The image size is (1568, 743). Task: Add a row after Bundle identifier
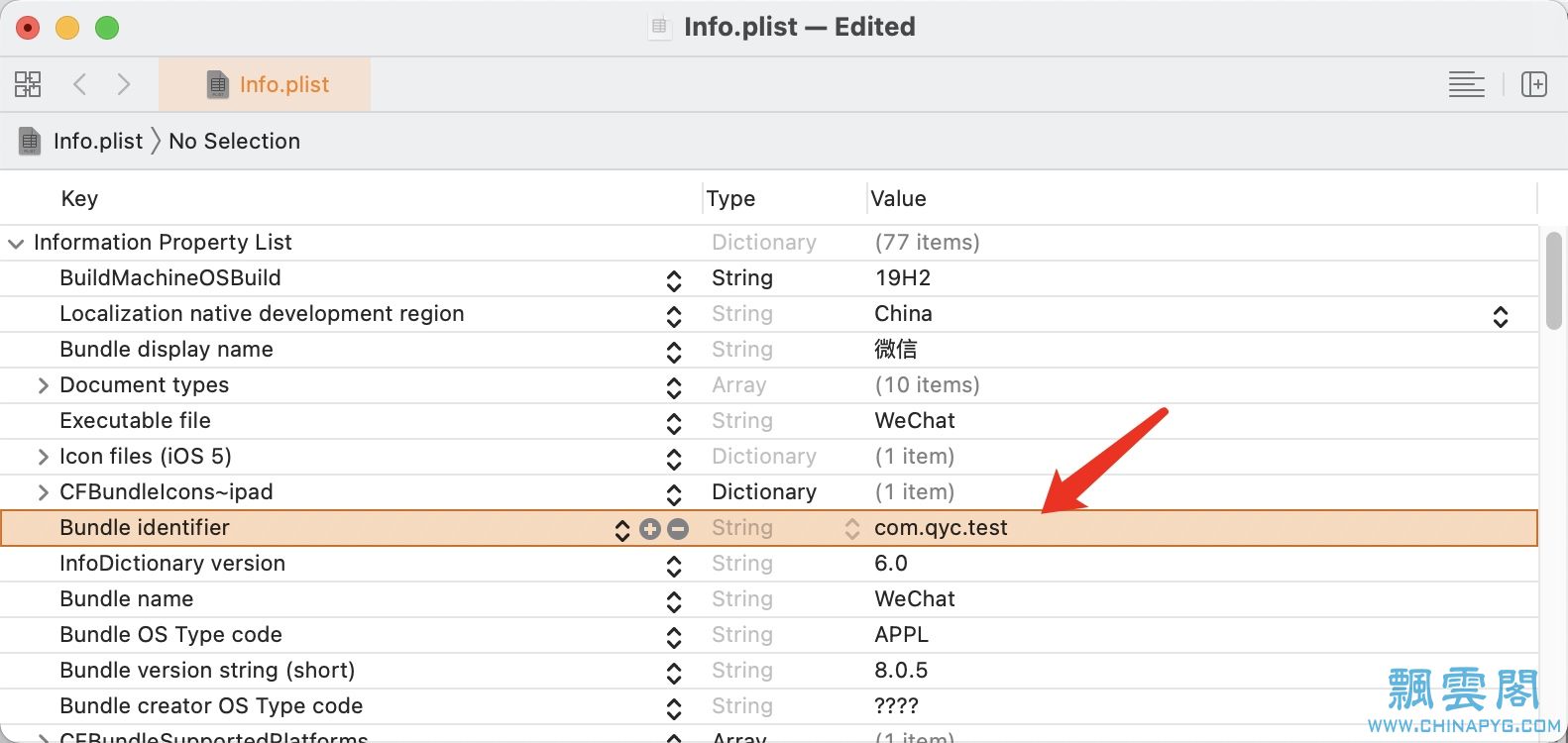(x=650, y=529)
